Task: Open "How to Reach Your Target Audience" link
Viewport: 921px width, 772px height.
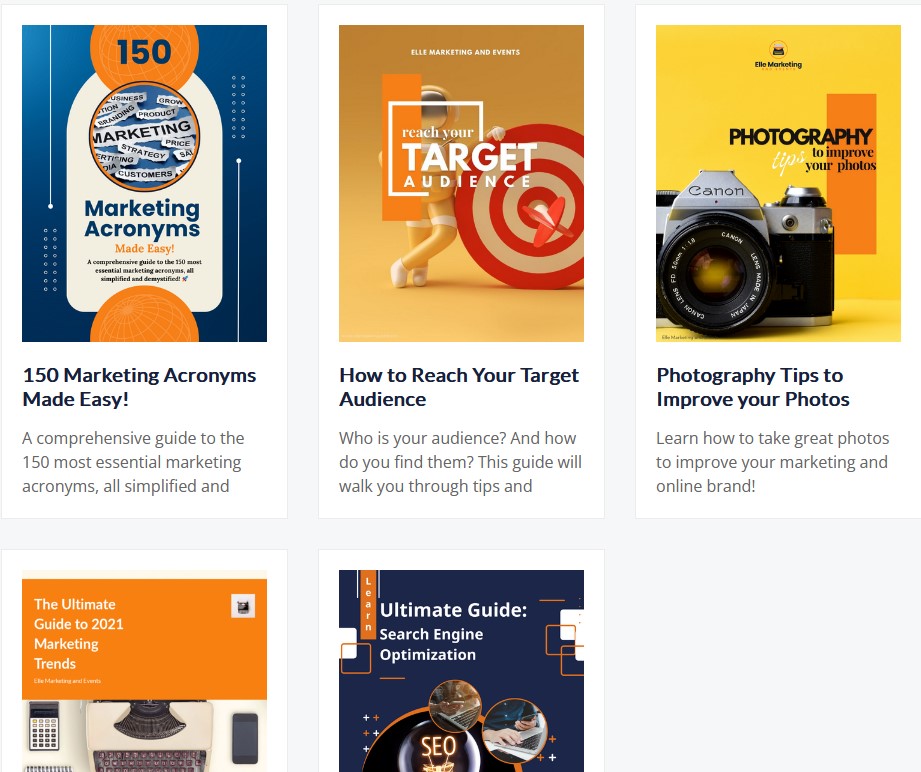Action: click(459, 387)
